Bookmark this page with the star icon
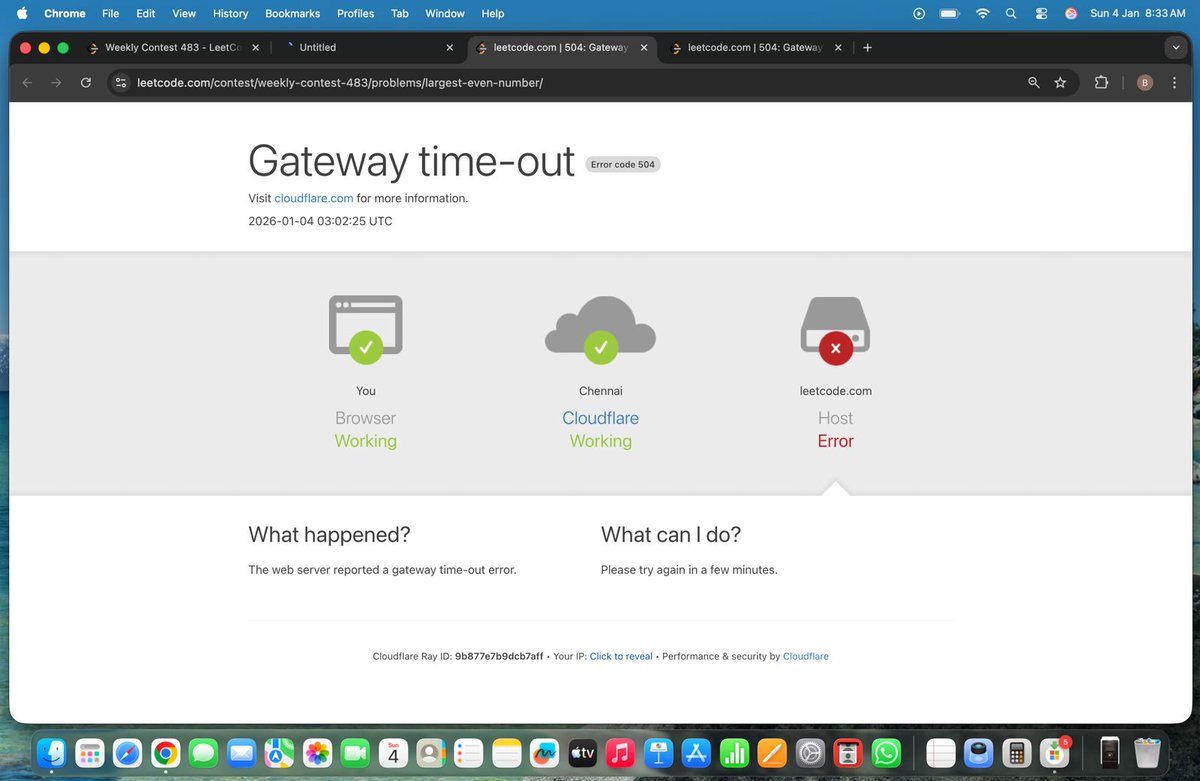The width and height of the screenshot is (1200, 781). pos(1060,83)
